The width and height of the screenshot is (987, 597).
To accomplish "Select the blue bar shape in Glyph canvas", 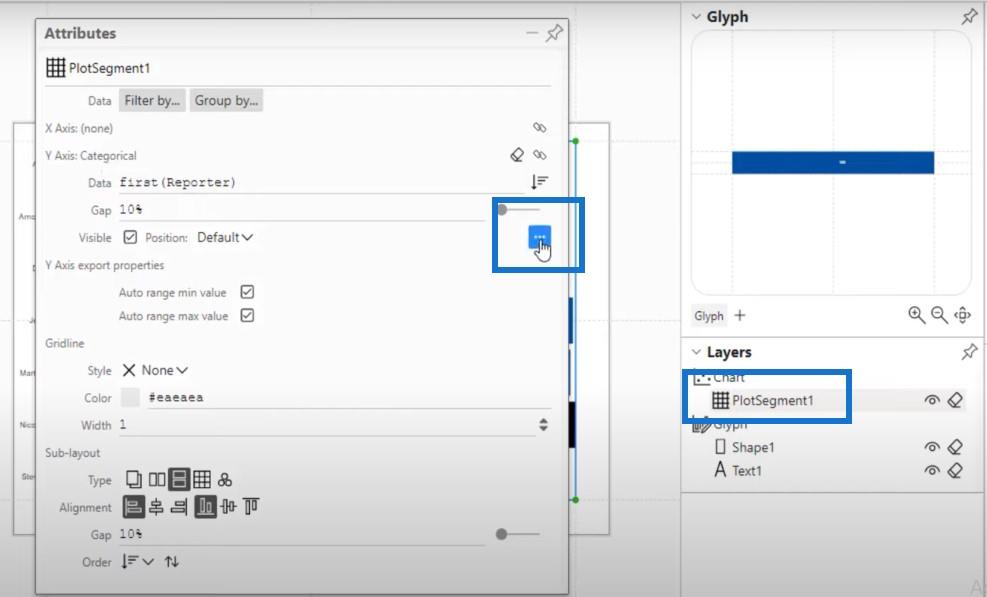I will [833, 162].
